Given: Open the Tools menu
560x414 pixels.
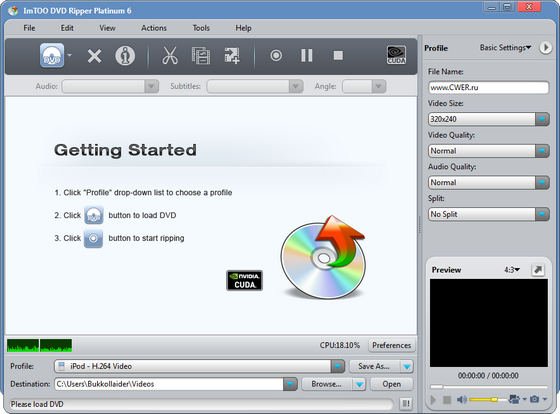Looking at the screenshot, I should [201, 28].
